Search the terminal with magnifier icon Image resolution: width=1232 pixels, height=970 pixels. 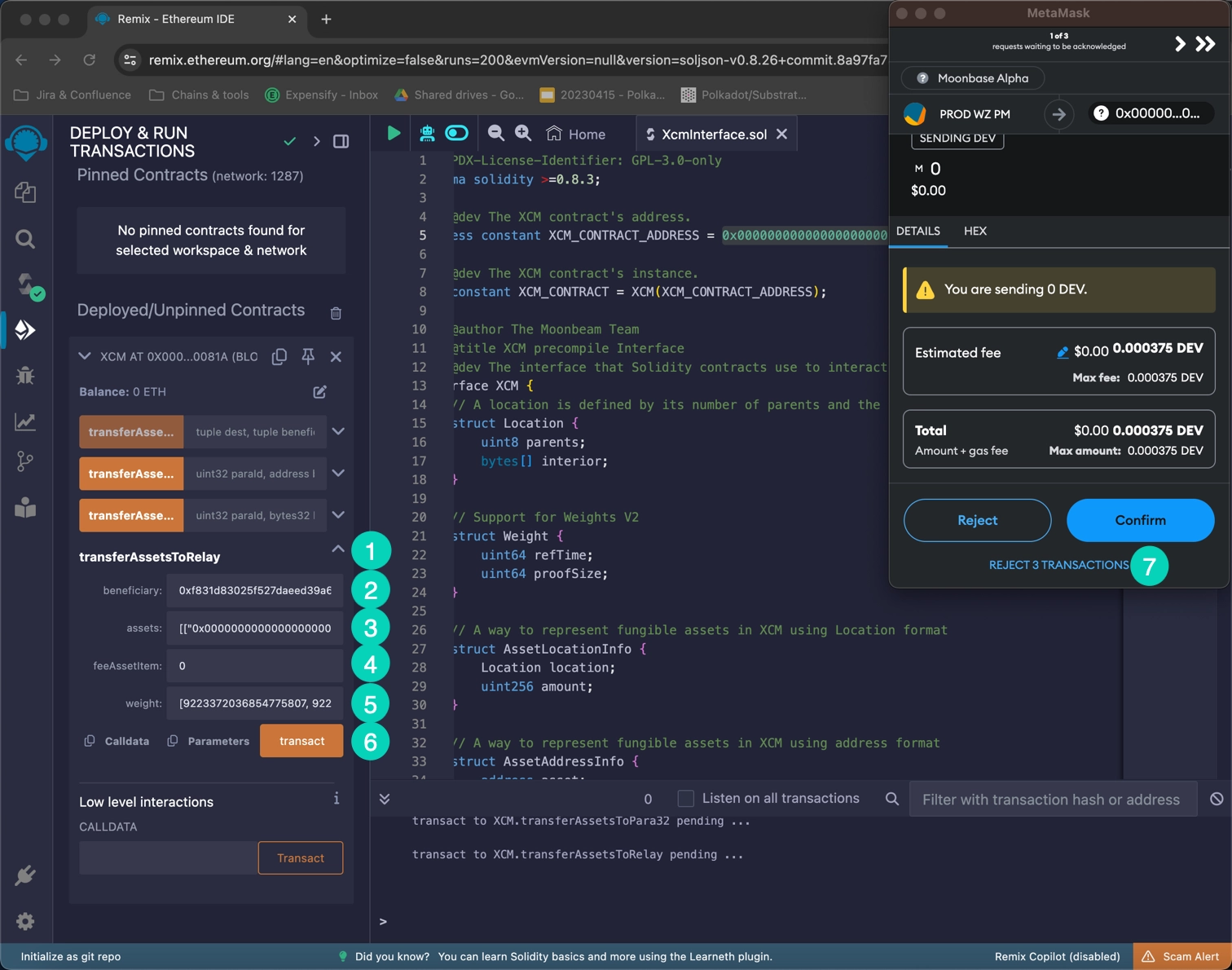892,799
